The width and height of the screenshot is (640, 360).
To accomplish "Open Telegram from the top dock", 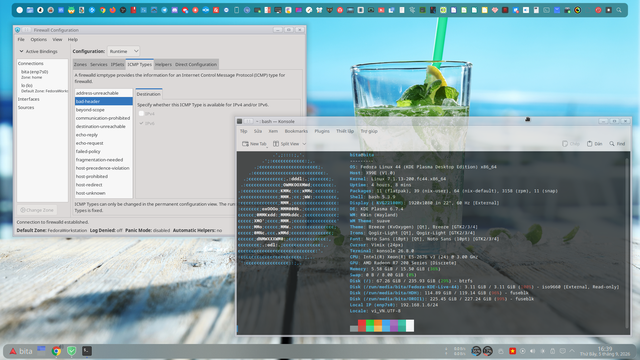I will (164, 10).
